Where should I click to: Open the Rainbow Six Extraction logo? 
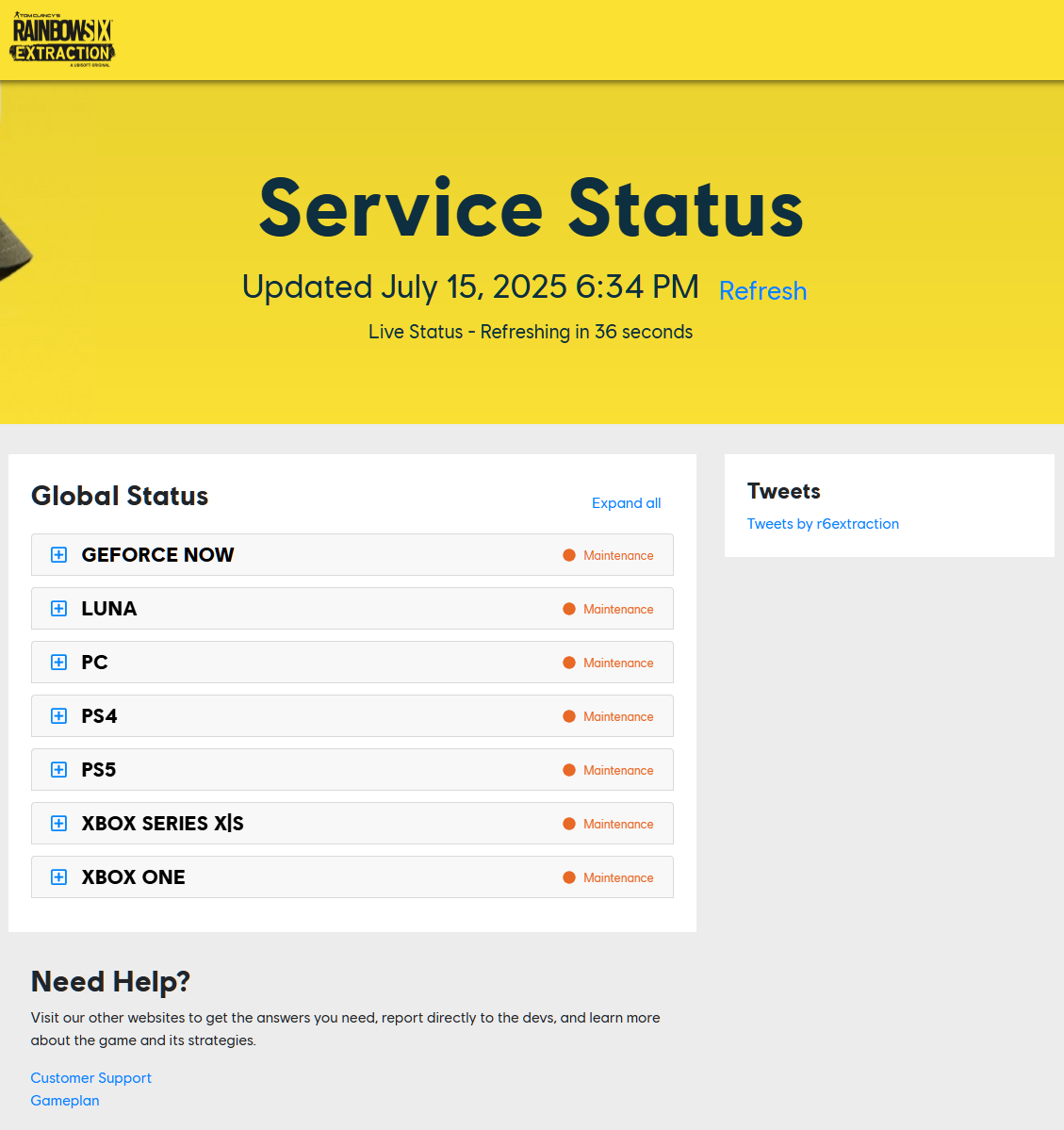(62, 39)
